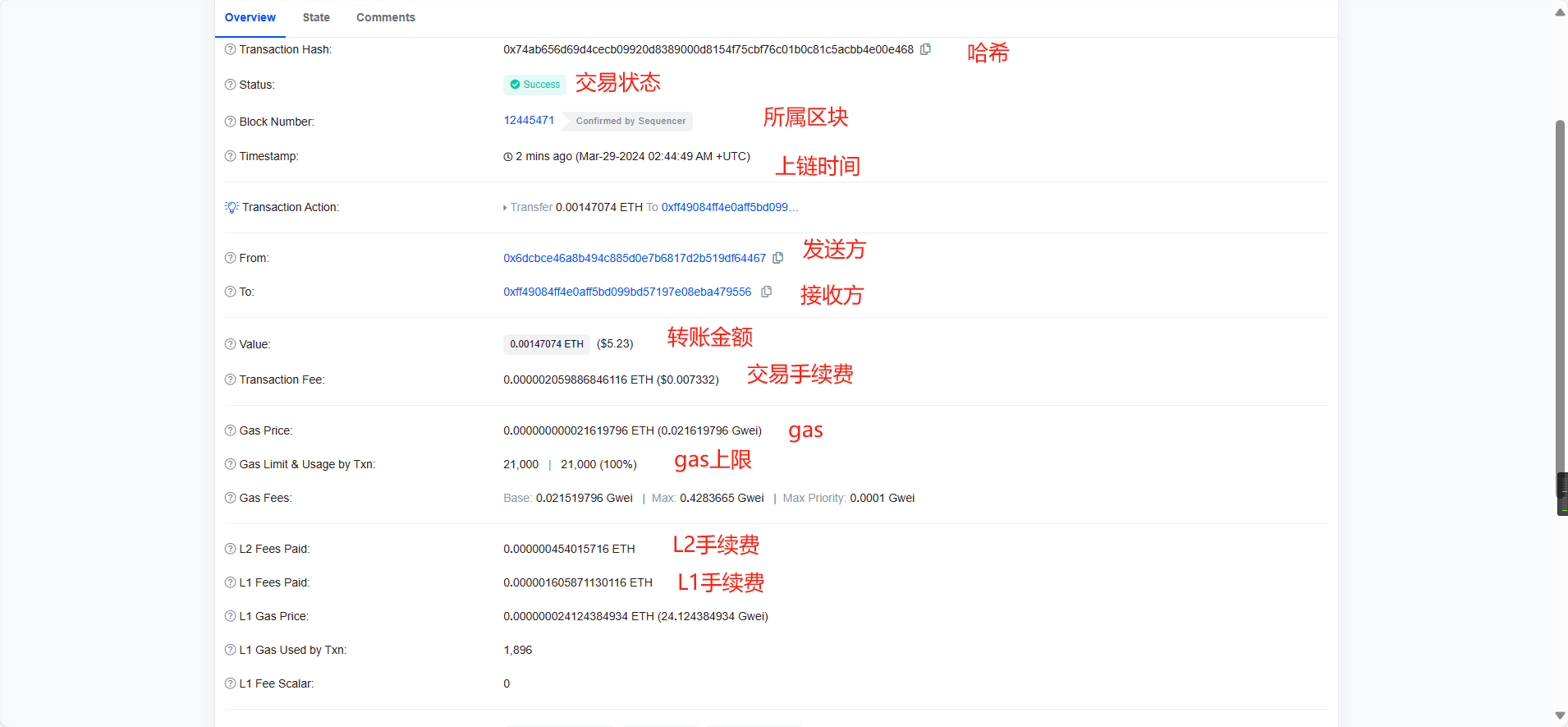The width and height of the screenshot is (1568, 727).
Task: Copy the transaction hash to clipboard
Action: (x=925, y=49)
